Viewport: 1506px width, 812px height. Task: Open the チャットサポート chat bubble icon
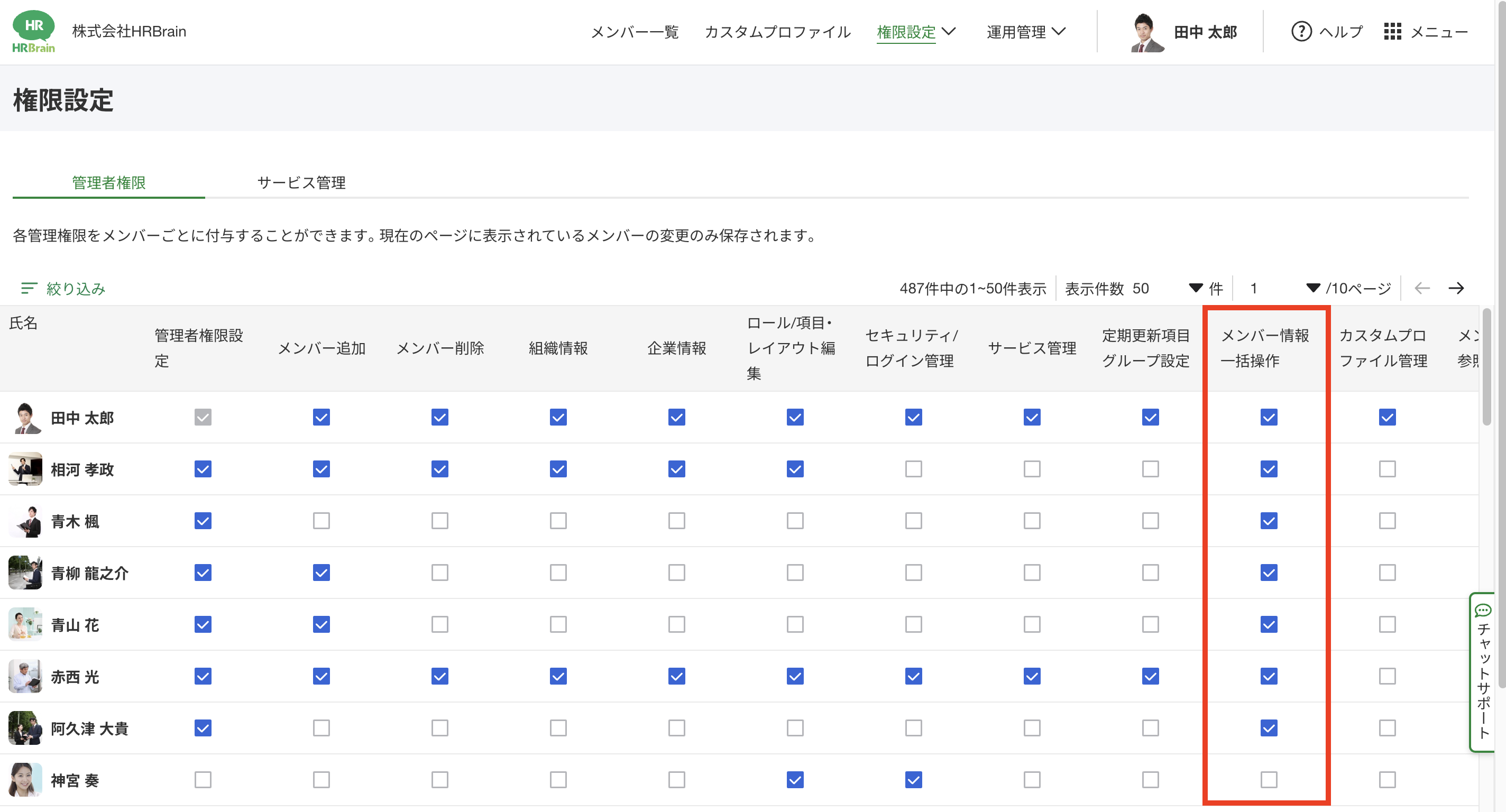[1483, 611]
